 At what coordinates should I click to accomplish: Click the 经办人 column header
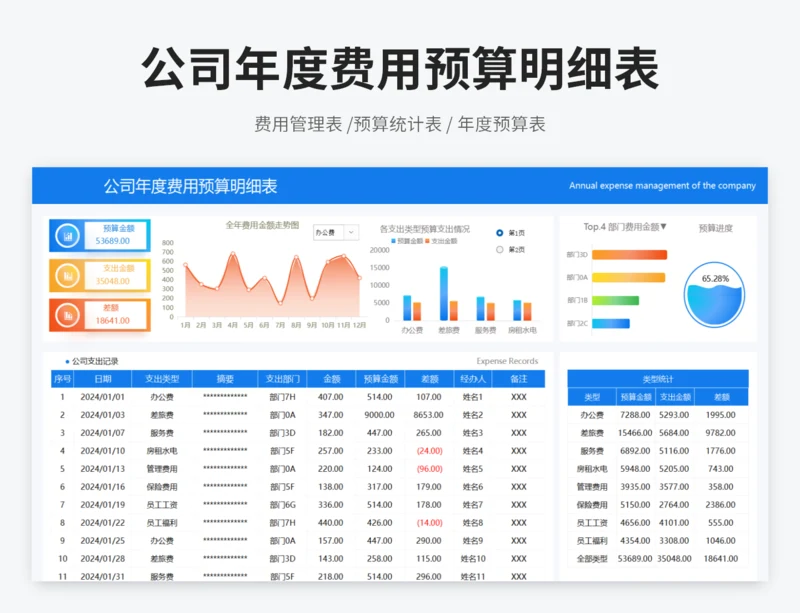(x=473, y=379)
